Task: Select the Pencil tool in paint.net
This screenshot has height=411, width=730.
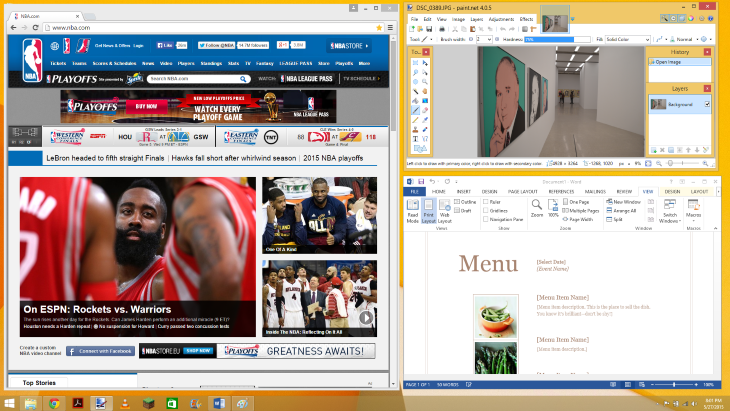Action: (x=415, y=120)
